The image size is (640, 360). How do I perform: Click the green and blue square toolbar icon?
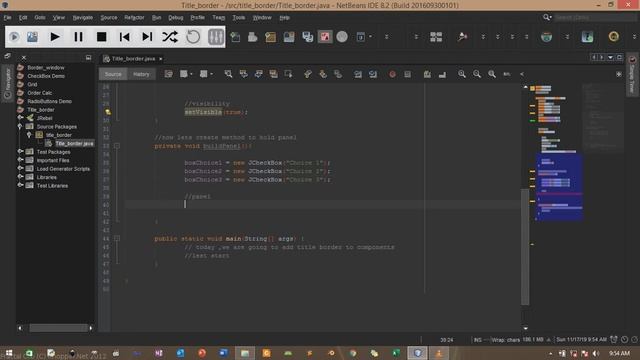pos(587,37)
